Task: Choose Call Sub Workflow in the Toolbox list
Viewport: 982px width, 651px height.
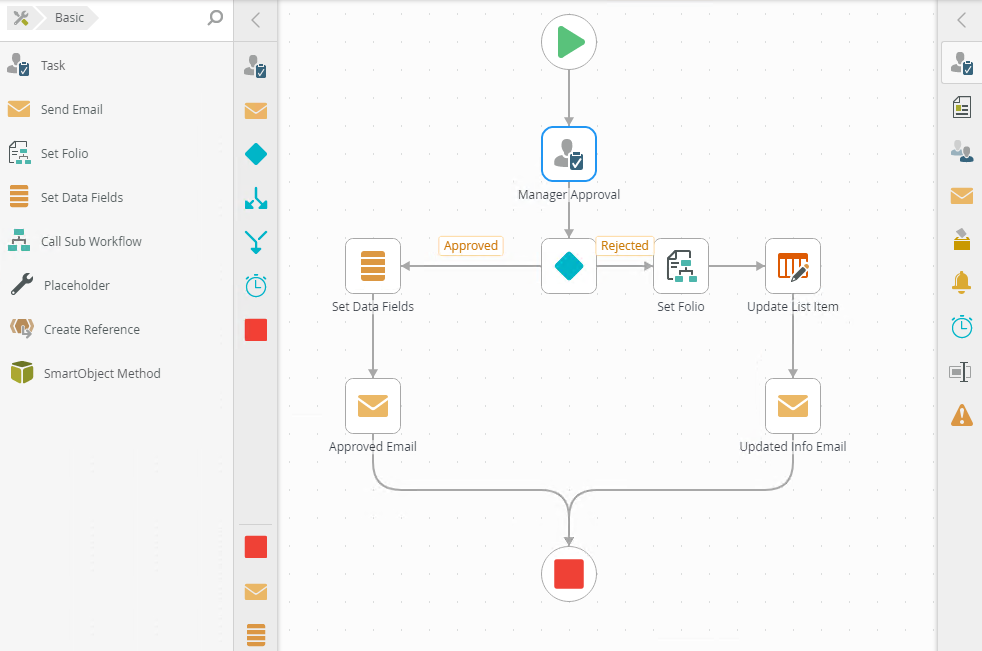Action: tap(91, 241)
